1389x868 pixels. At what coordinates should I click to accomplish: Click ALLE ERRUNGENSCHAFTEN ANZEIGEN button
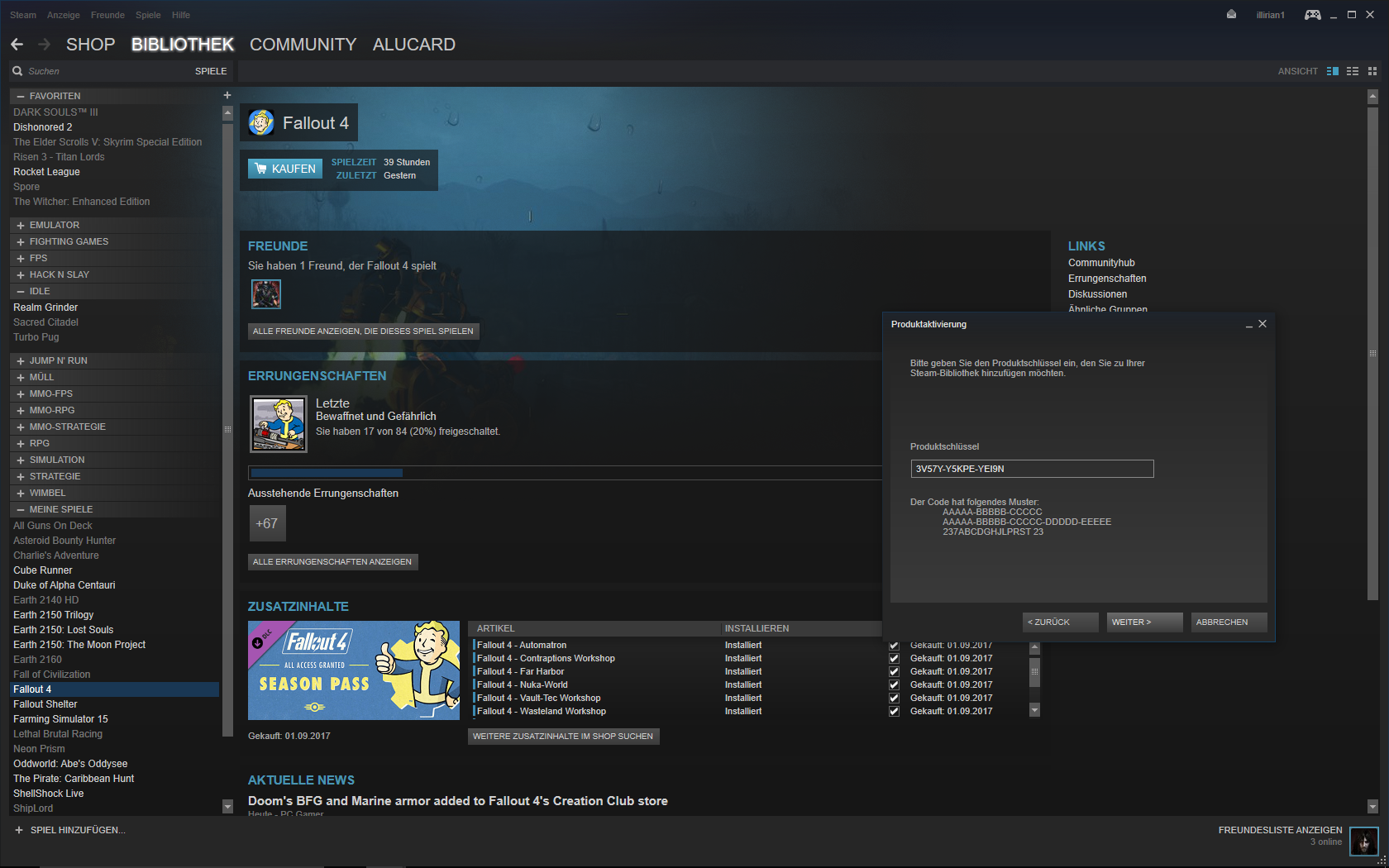pyautogui.click(x=332, y=562)
